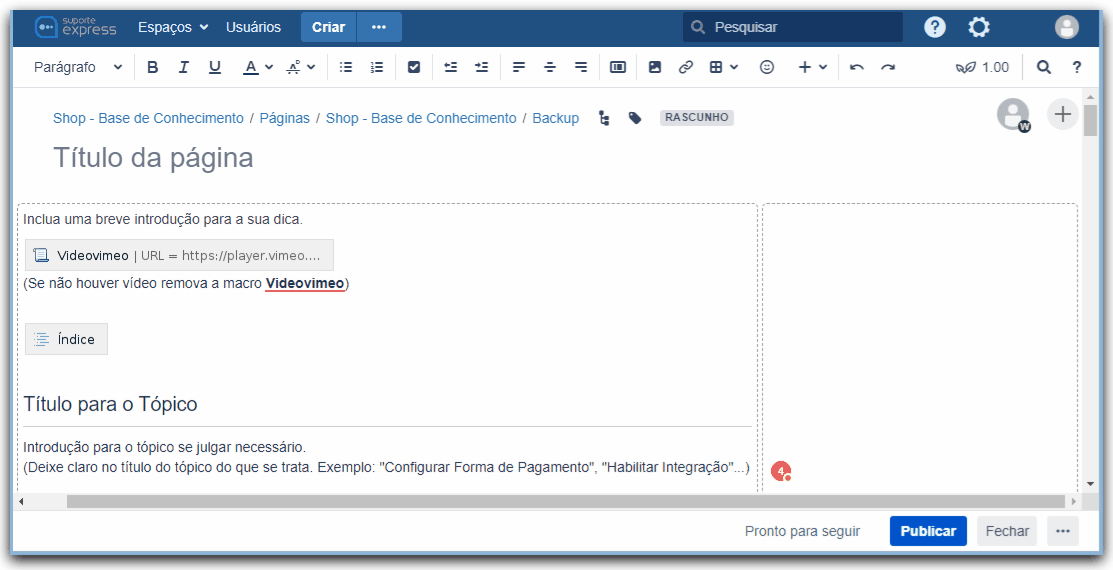Click the indent icon

[x=482, y=67]
